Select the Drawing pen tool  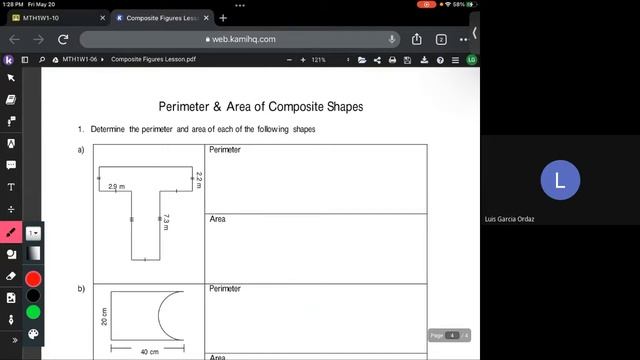pos(11,232)
